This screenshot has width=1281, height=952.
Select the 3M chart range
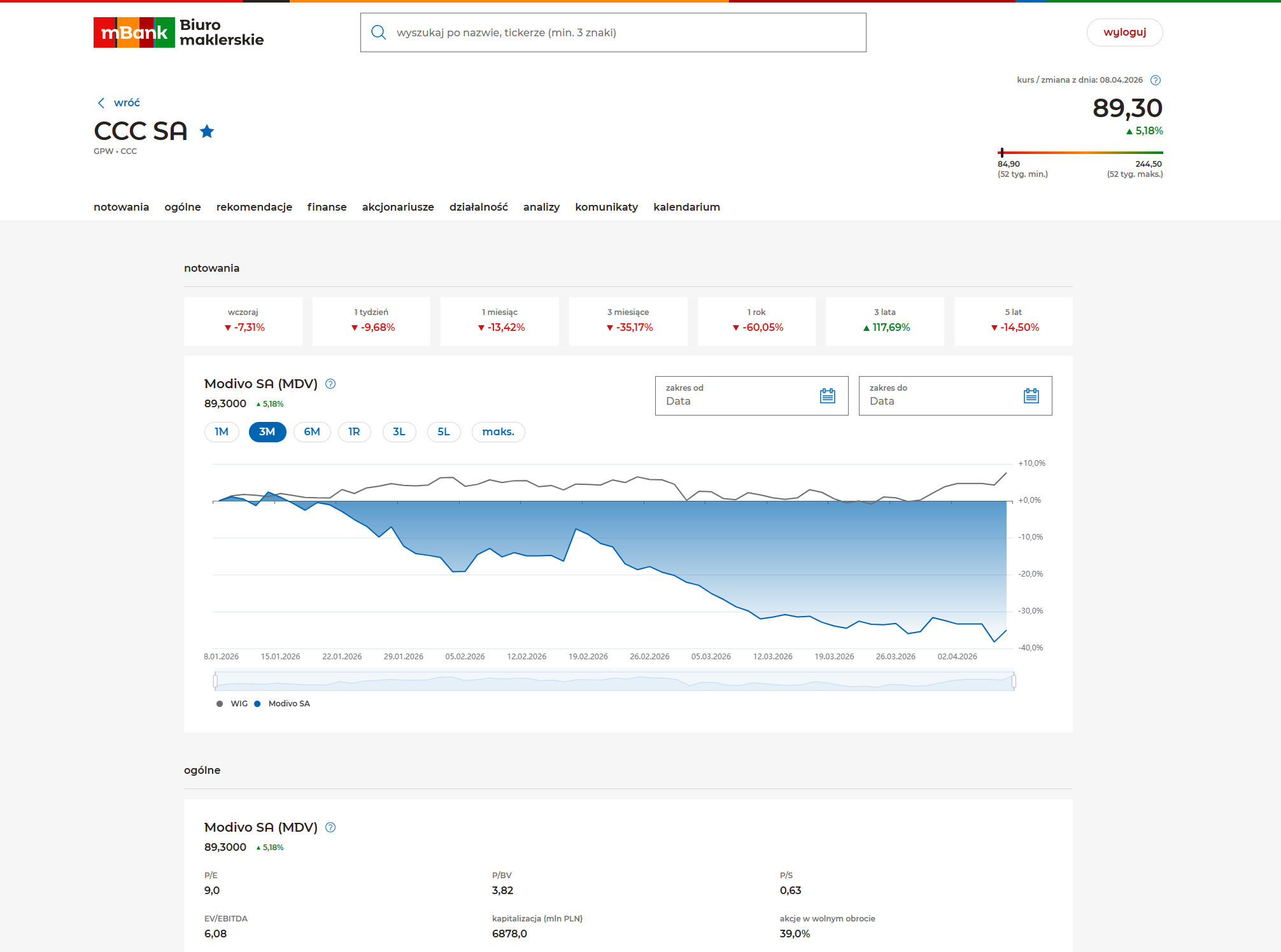(267, 432)
